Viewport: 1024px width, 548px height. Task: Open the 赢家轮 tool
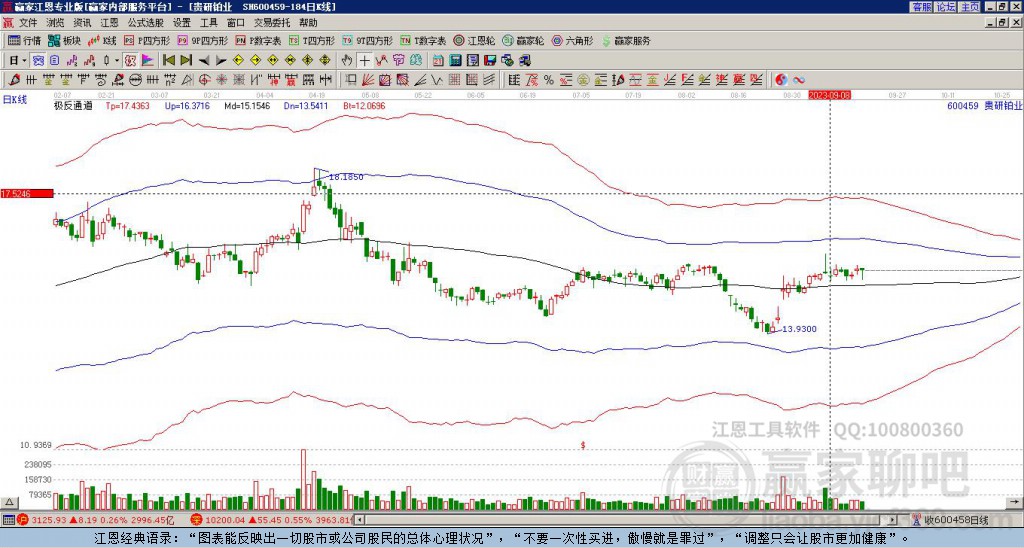(x=524, y=40)
